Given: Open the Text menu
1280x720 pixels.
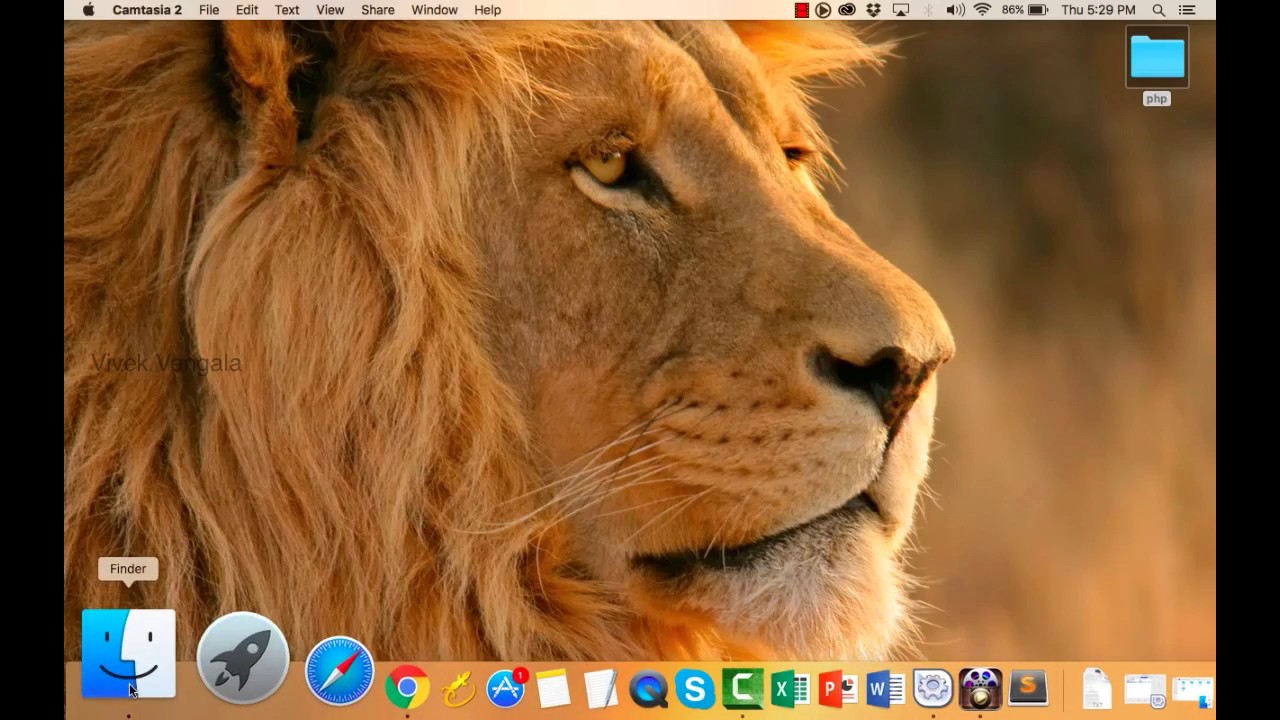Looking at the screenshot, I should pos(287,10).
